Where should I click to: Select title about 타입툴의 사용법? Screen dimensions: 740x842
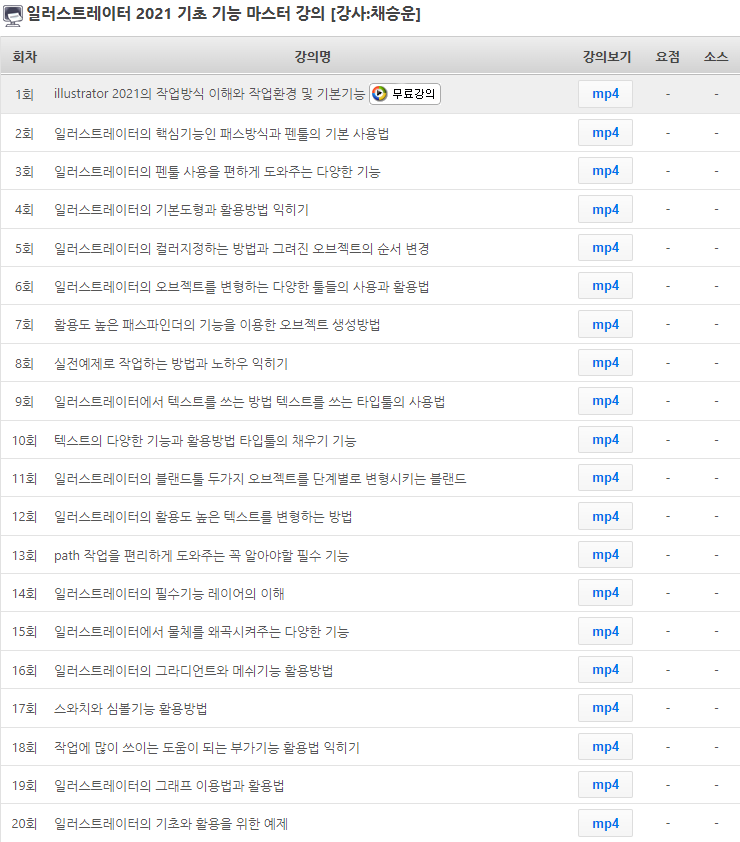[x=249, y=402]
